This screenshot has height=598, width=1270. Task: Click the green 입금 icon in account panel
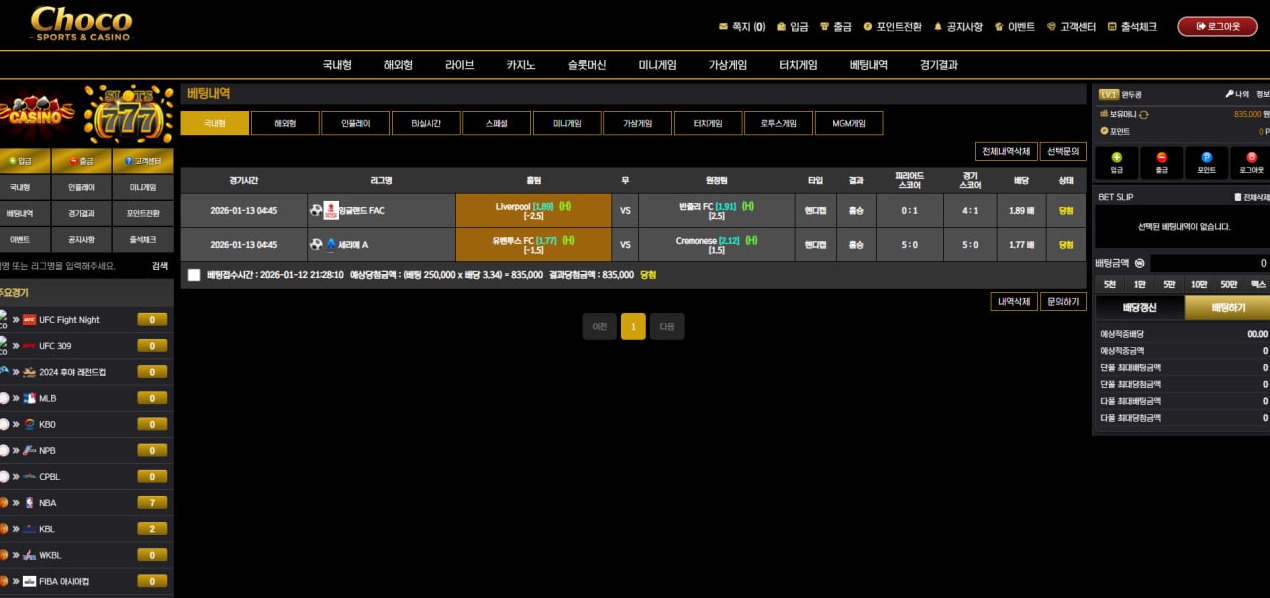(x=1117, y=158)
